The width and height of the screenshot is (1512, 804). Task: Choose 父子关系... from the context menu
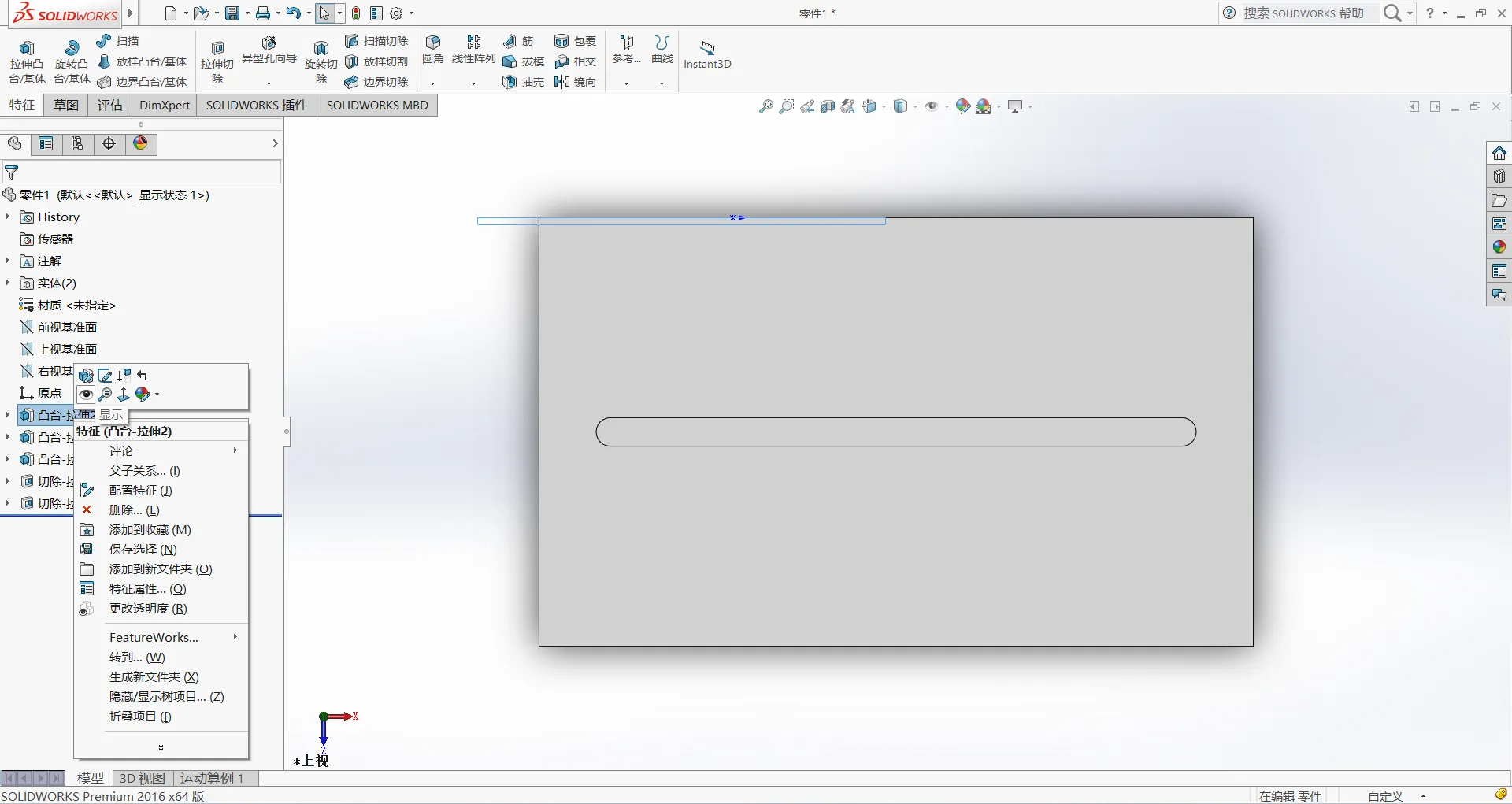(x=161, y=471)
